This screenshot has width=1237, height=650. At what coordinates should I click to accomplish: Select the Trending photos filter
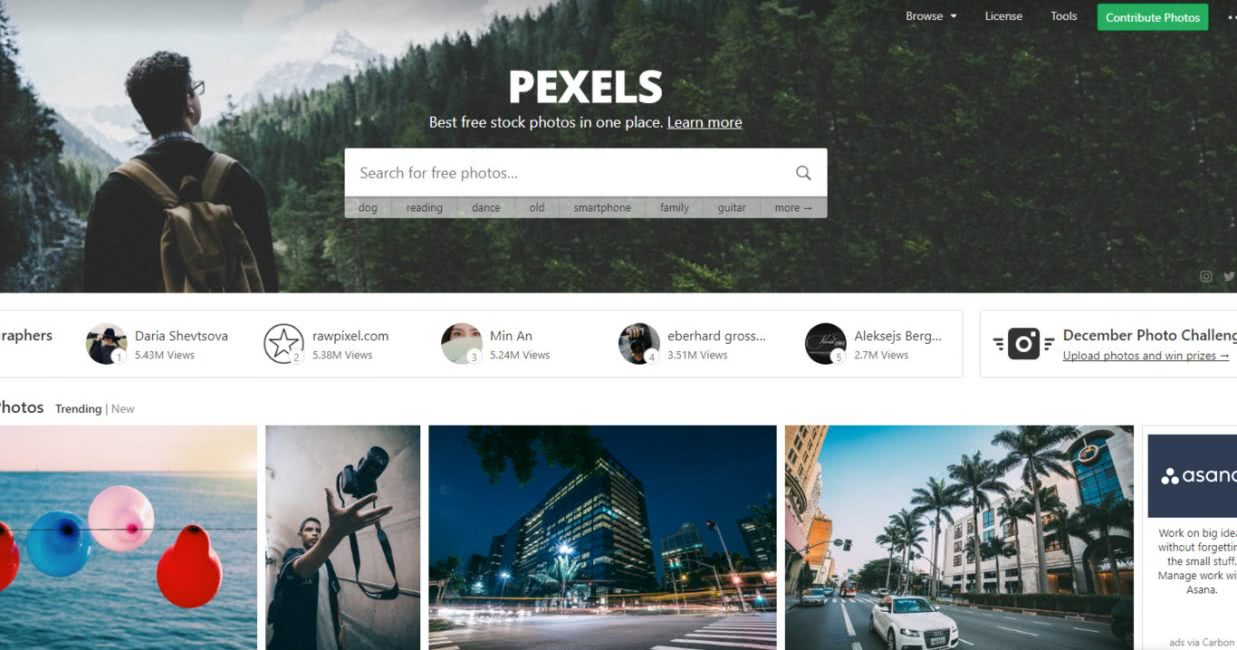78,409
